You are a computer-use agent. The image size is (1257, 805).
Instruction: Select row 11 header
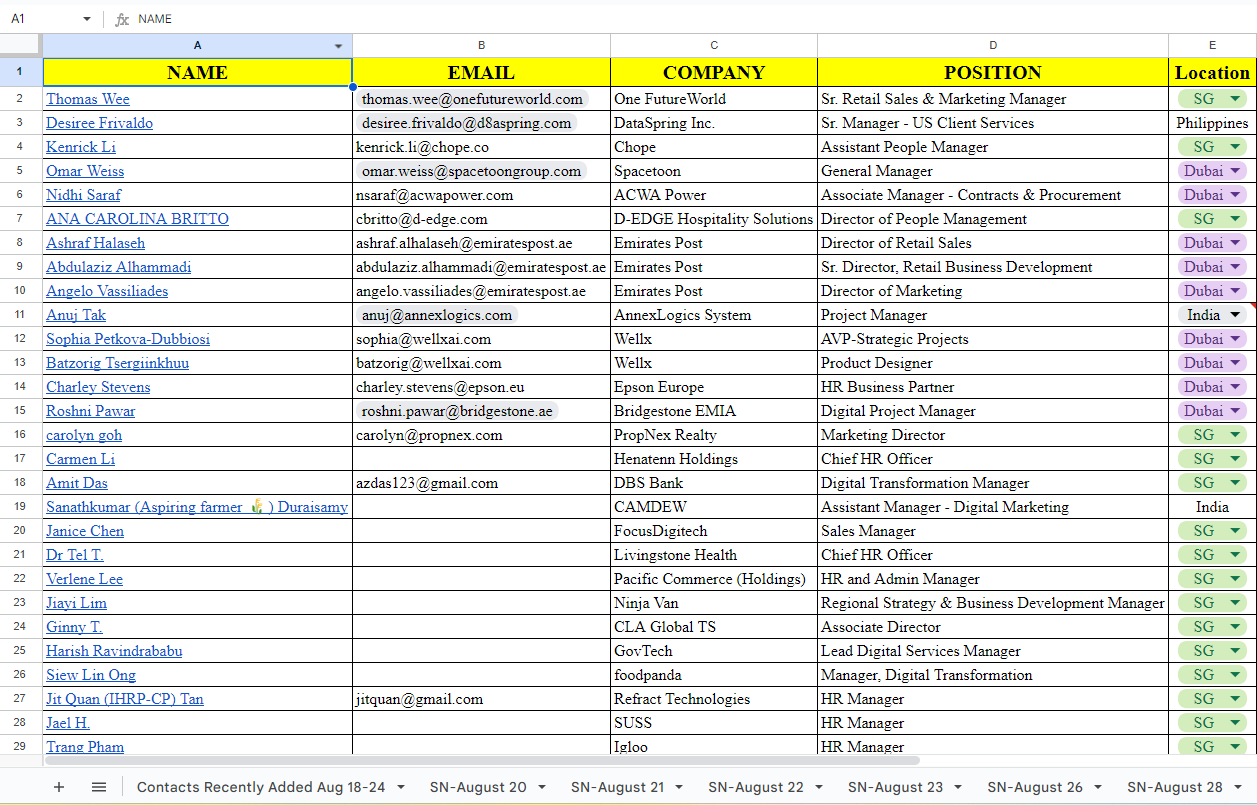(21, 315)
